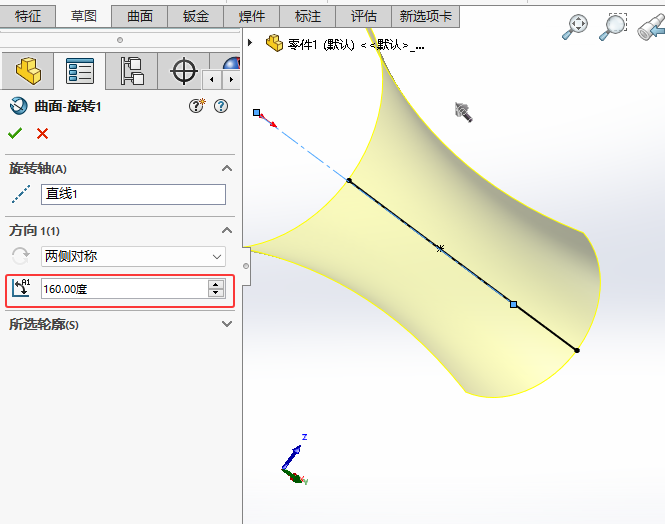Open the 两侧对称 end condition dropdown
Viewport: 665px width, 524px height.
coord(133,256)
